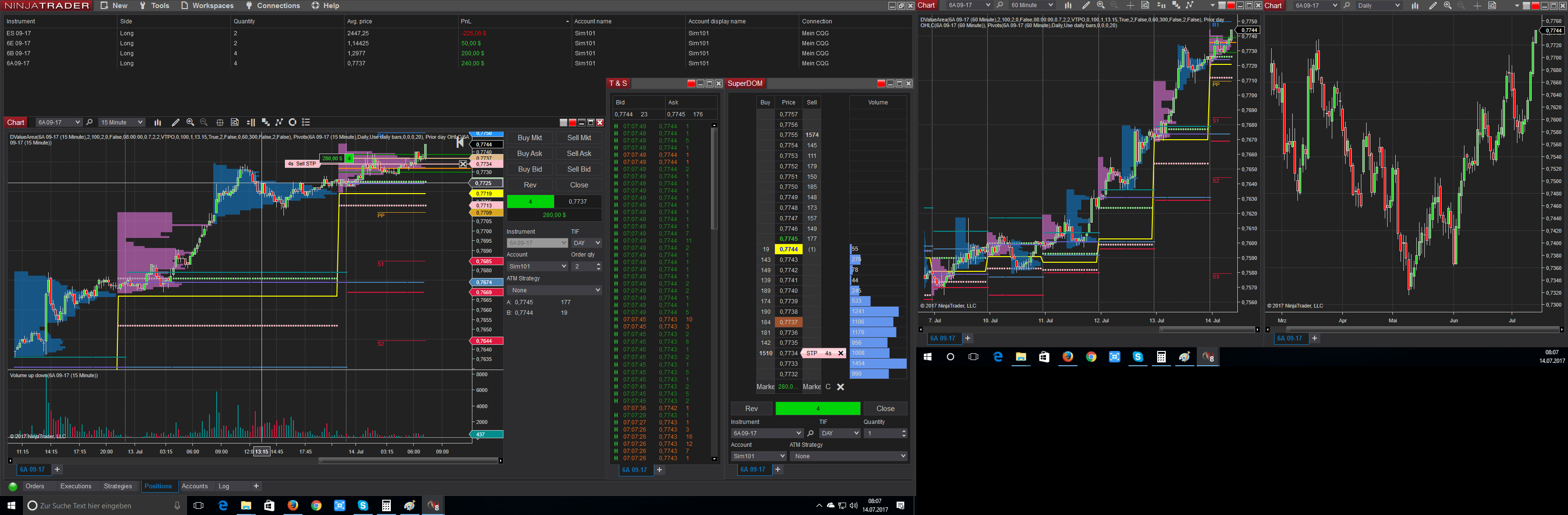1568x515 pixels.
Task: Open the Connections menu
Action: tap(272, 5)
